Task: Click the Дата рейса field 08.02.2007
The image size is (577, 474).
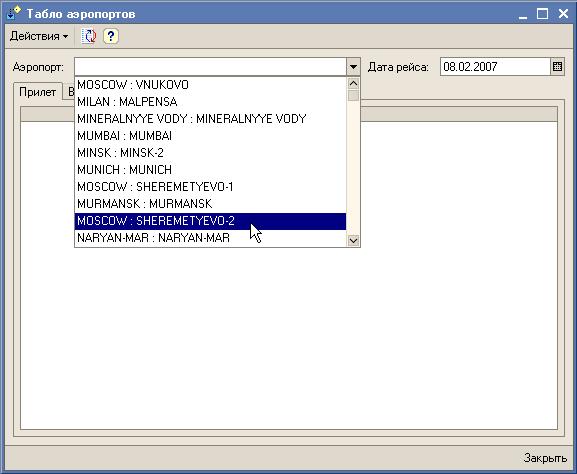Action: (x=495, y=67)
